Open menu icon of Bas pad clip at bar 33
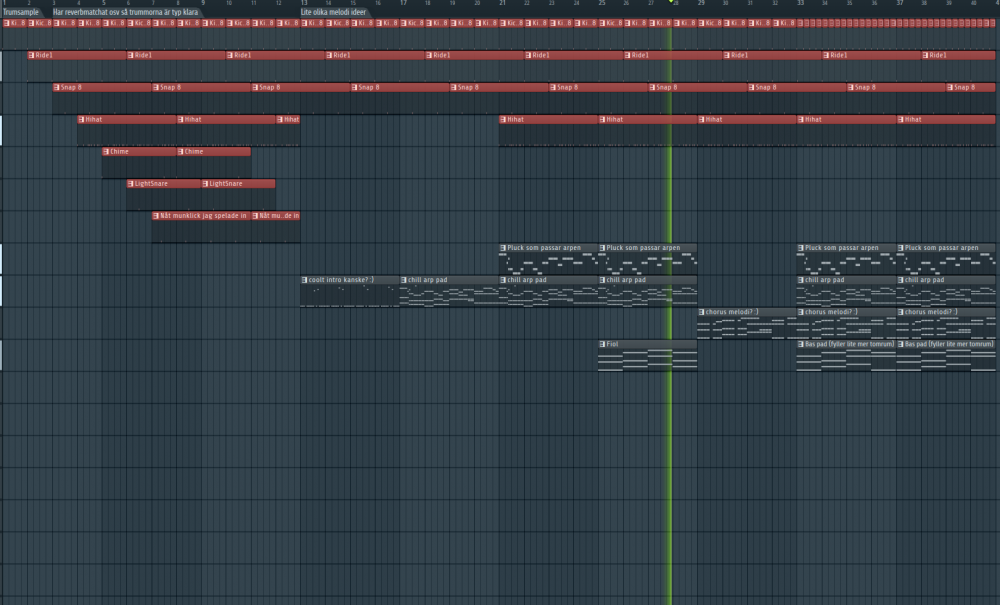1000x605 pixels. (x=800, y=344)
